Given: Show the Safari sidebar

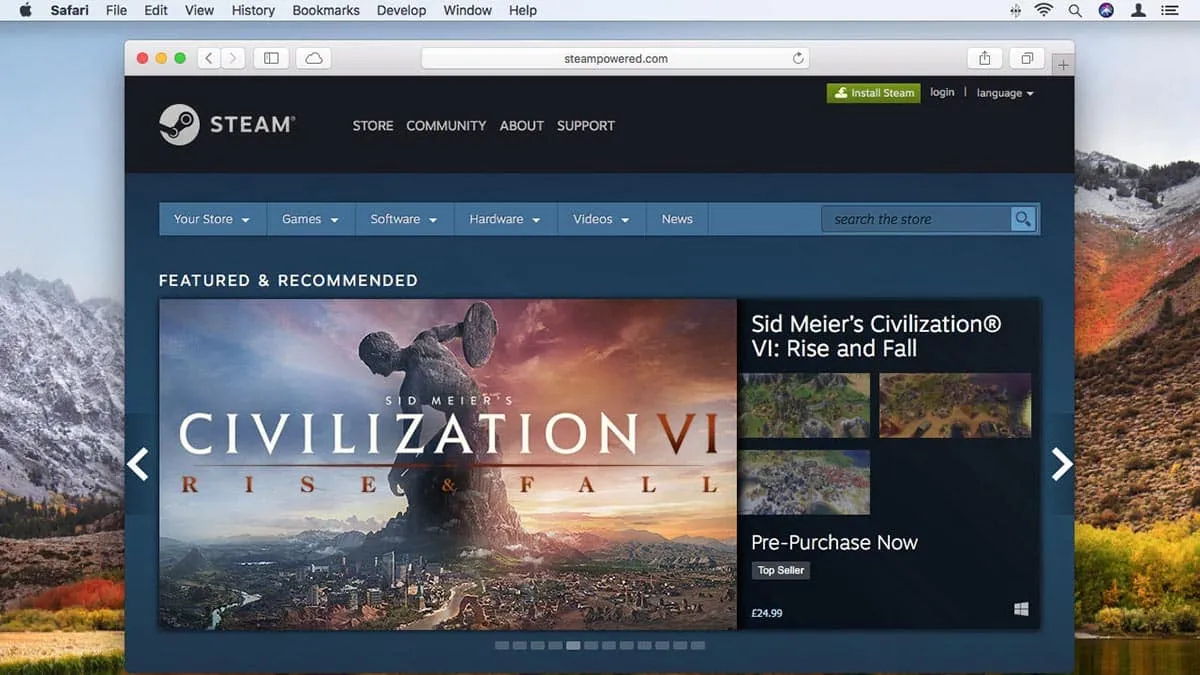Looking at the screenshot, I should tap(271, 58).
